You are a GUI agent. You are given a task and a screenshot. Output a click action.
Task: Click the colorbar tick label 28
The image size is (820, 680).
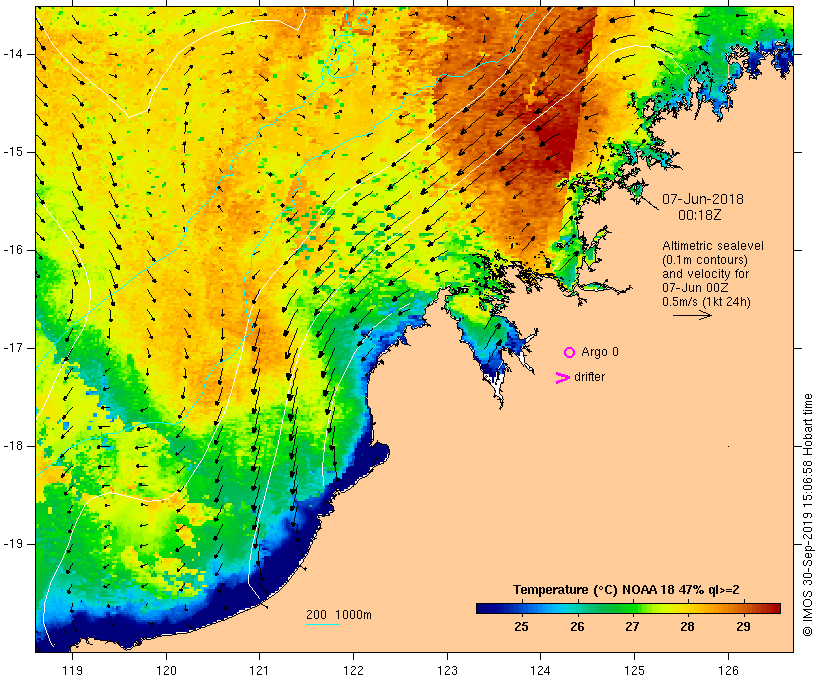[x=688, y=627]
